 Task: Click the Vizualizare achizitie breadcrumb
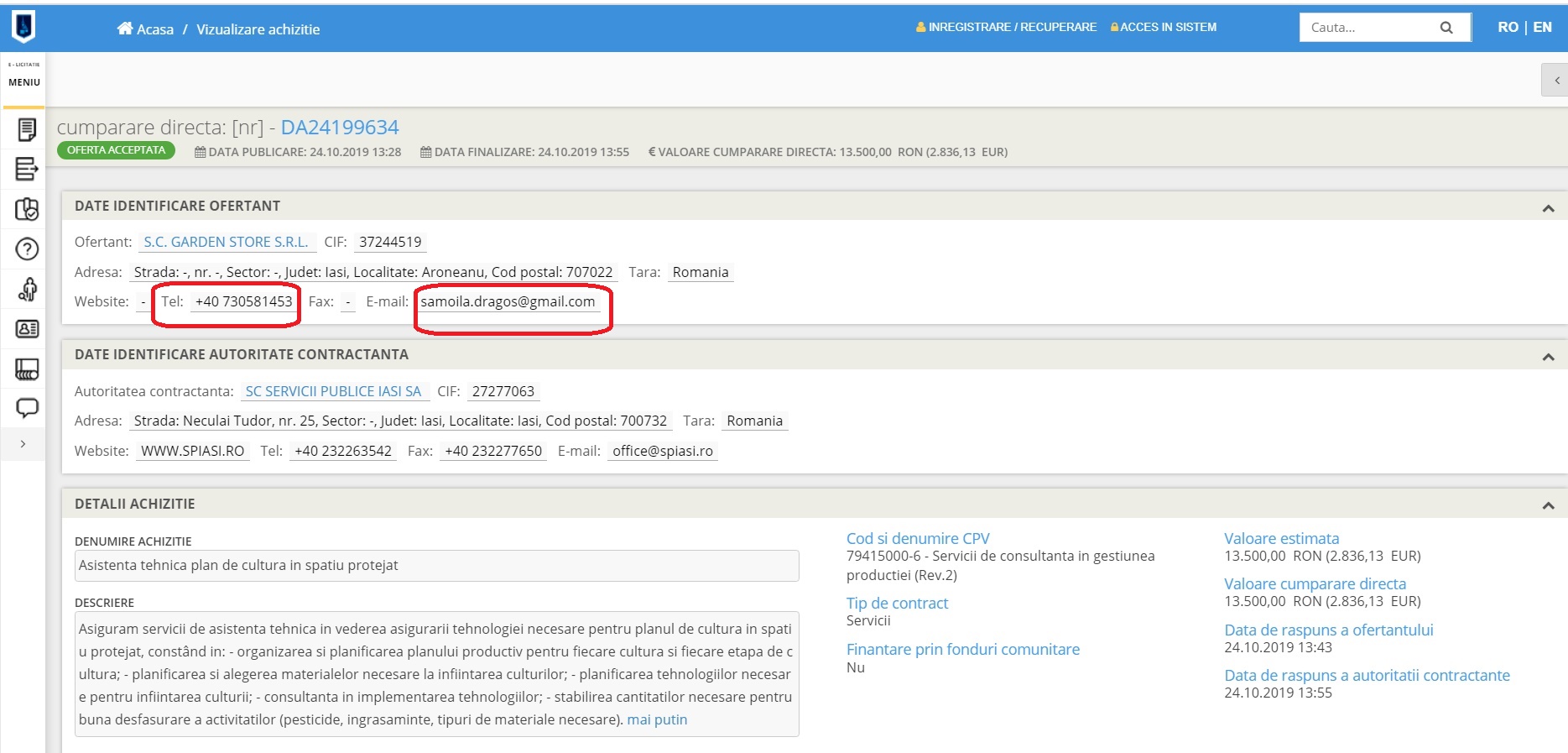(x=258, y=29)
